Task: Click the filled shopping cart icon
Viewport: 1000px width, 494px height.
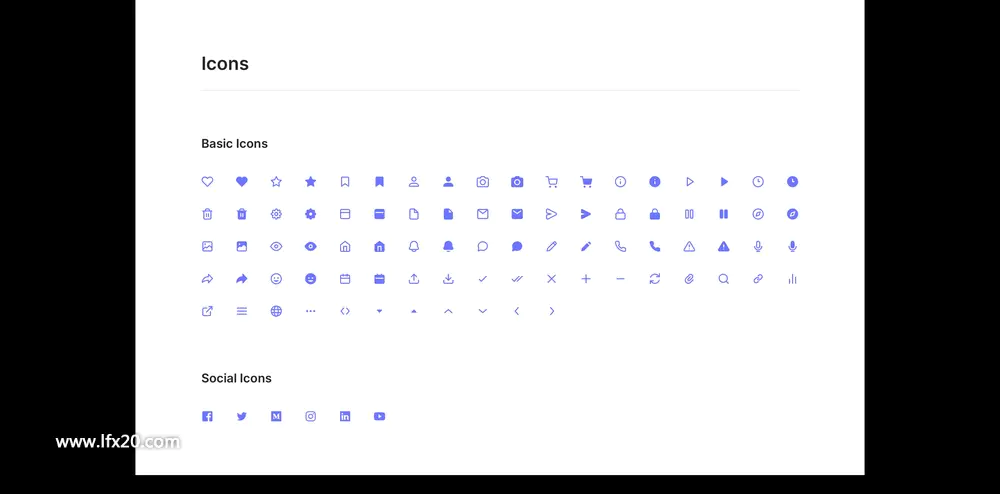Action: pyautogui.click(x=586, y=182)
